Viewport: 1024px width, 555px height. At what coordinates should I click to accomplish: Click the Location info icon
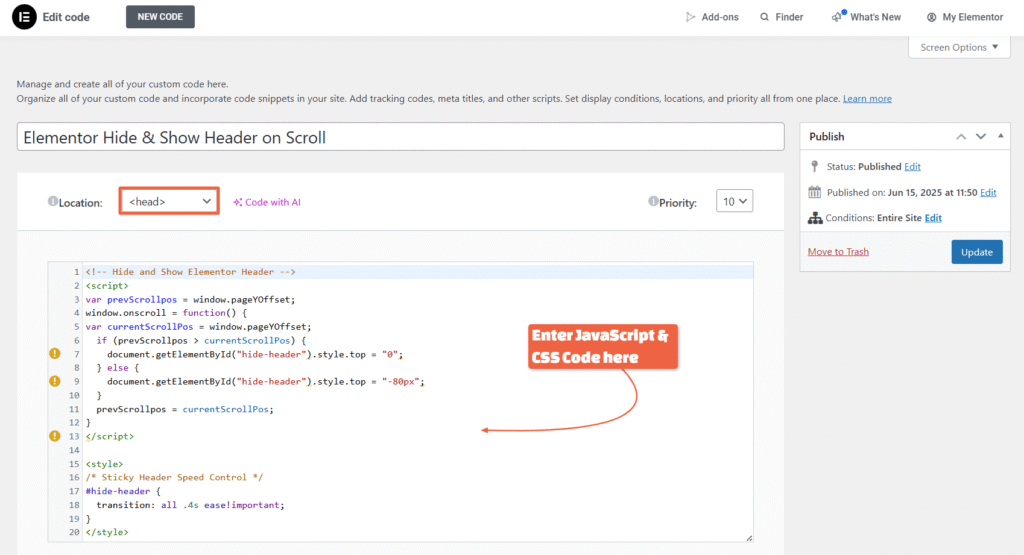click(52, 201)
